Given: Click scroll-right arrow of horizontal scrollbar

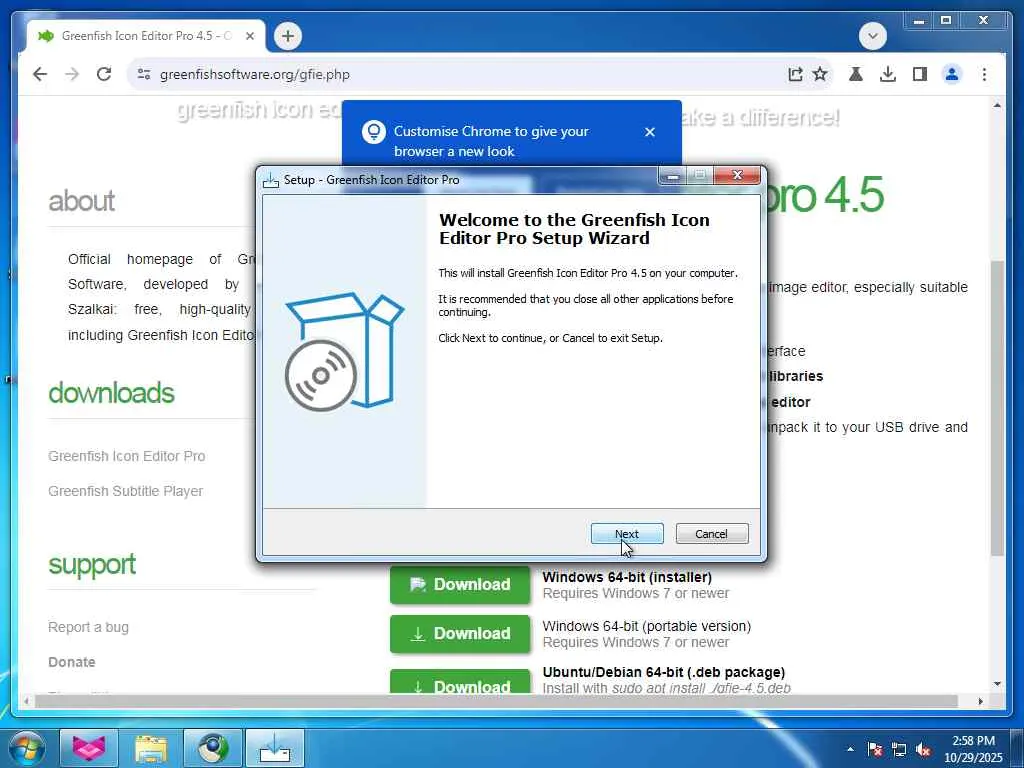Looking at the screenshot, I should tap(980, 701).
